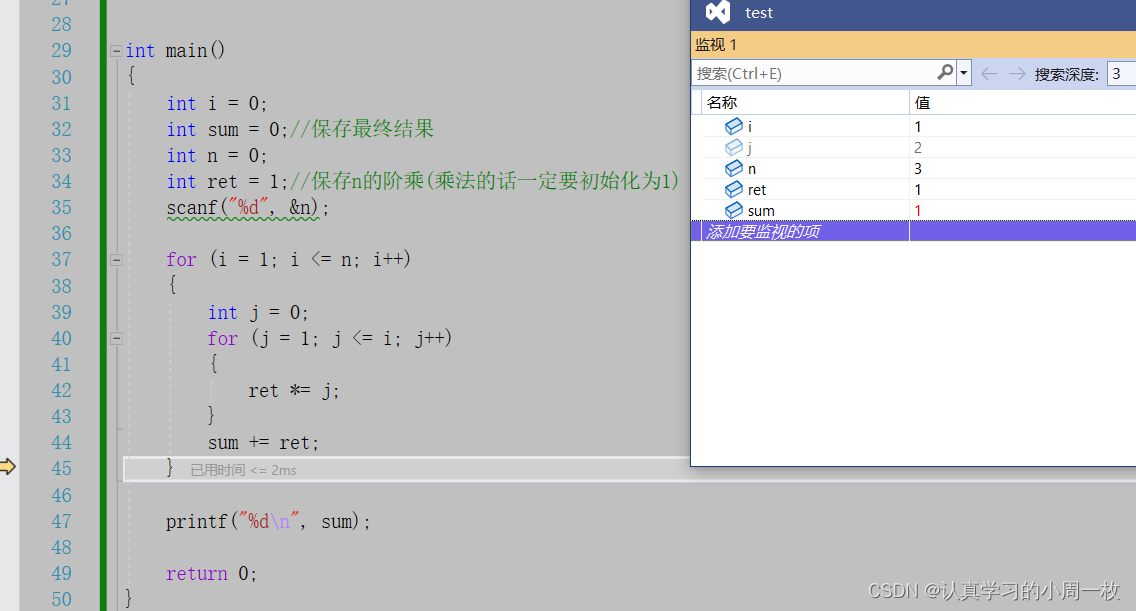Collapse the main() function block
Screen dimensions: 1136x611
click(x=116, y=51)
